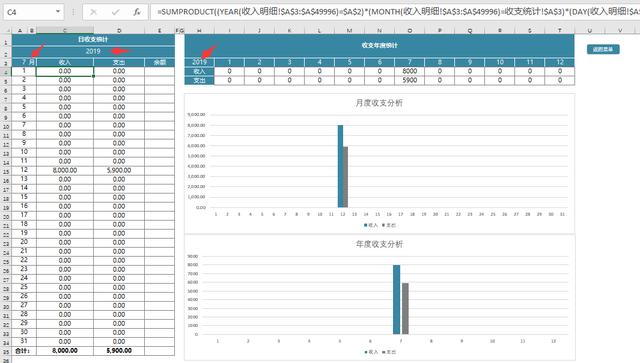Click the 5900 expense cell under month 7
The height and width of the screenshot is (363, 640).
click(409, 80)
